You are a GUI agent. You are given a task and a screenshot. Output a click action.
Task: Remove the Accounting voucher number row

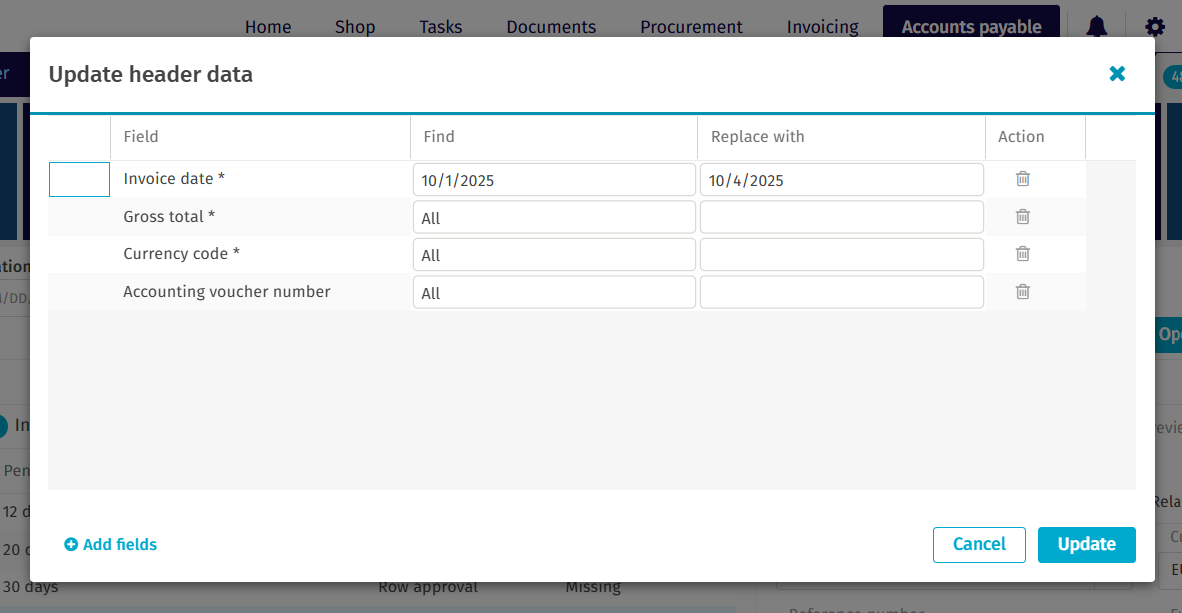(x=1022, y=292)
